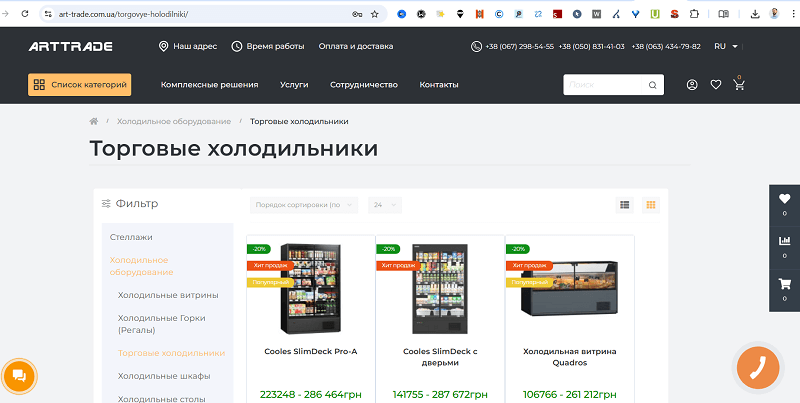Switch to grid view layout

coord(651,205)
